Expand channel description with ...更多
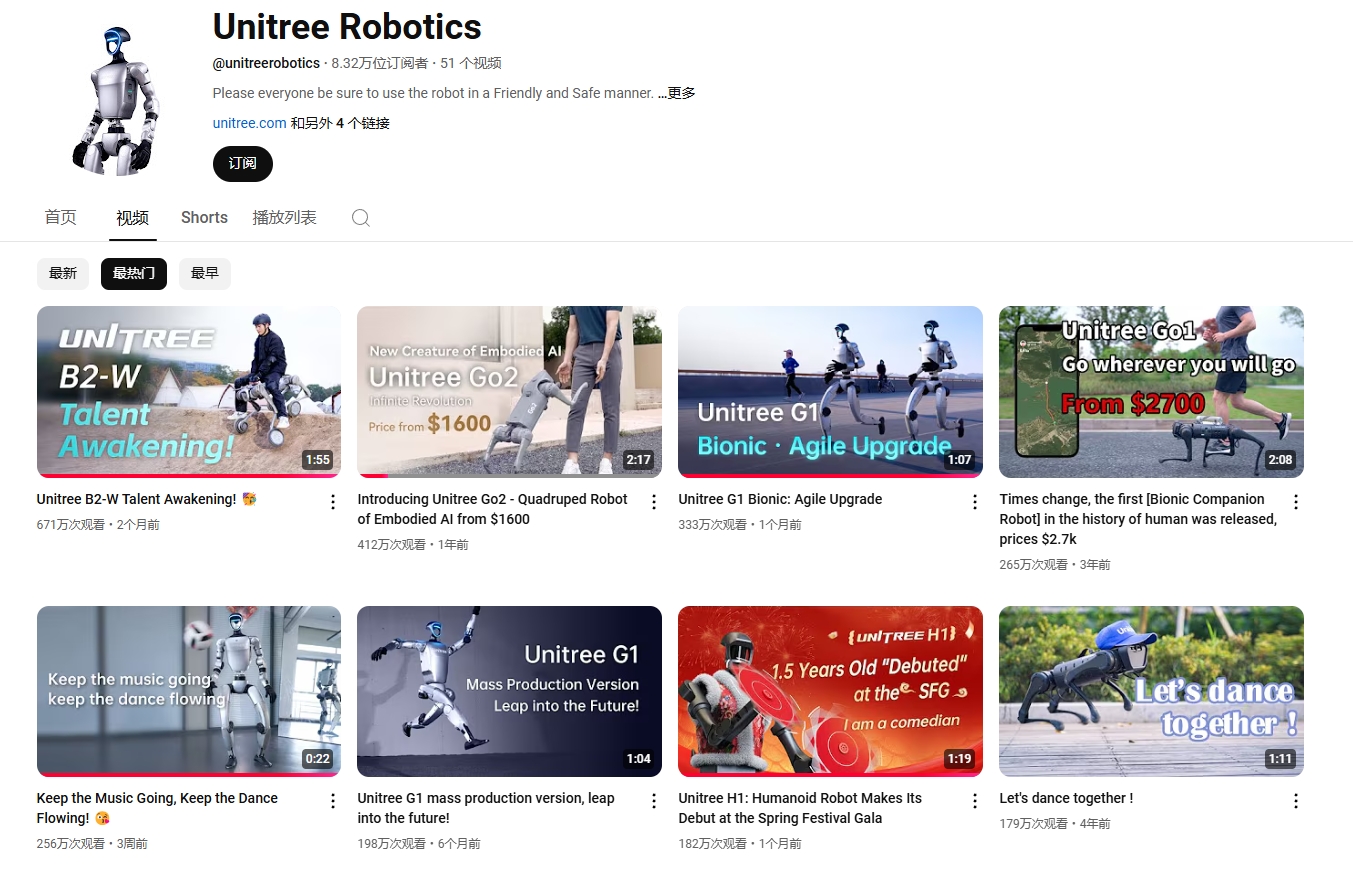 tap(676, 93)
